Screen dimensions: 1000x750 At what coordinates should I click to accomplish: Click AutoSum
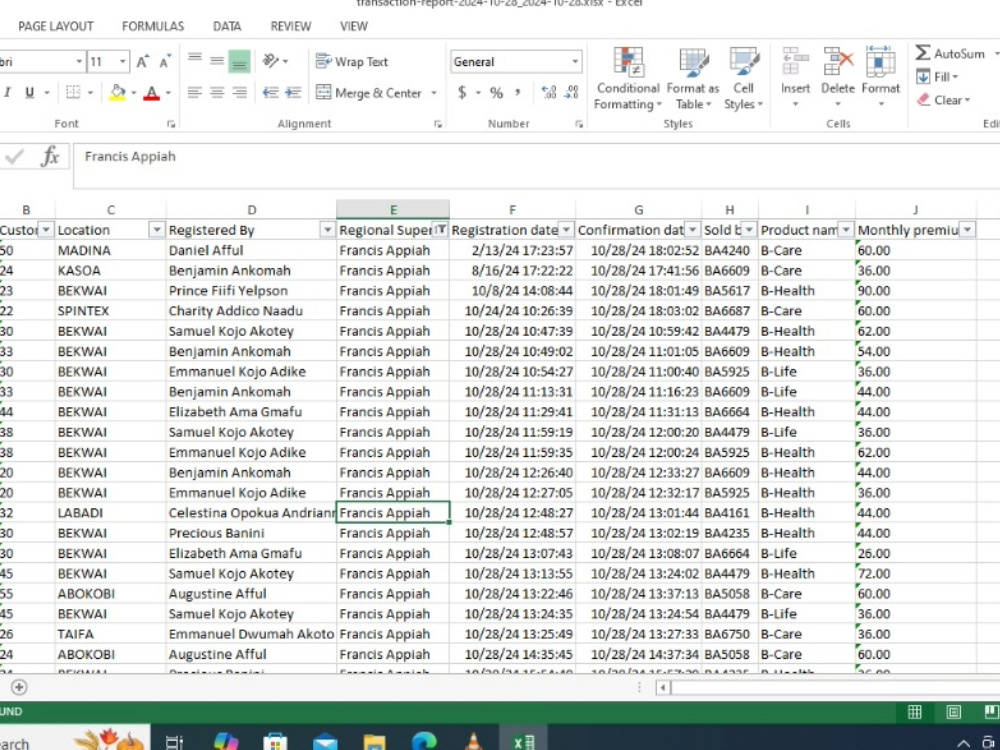click(950, 54)
